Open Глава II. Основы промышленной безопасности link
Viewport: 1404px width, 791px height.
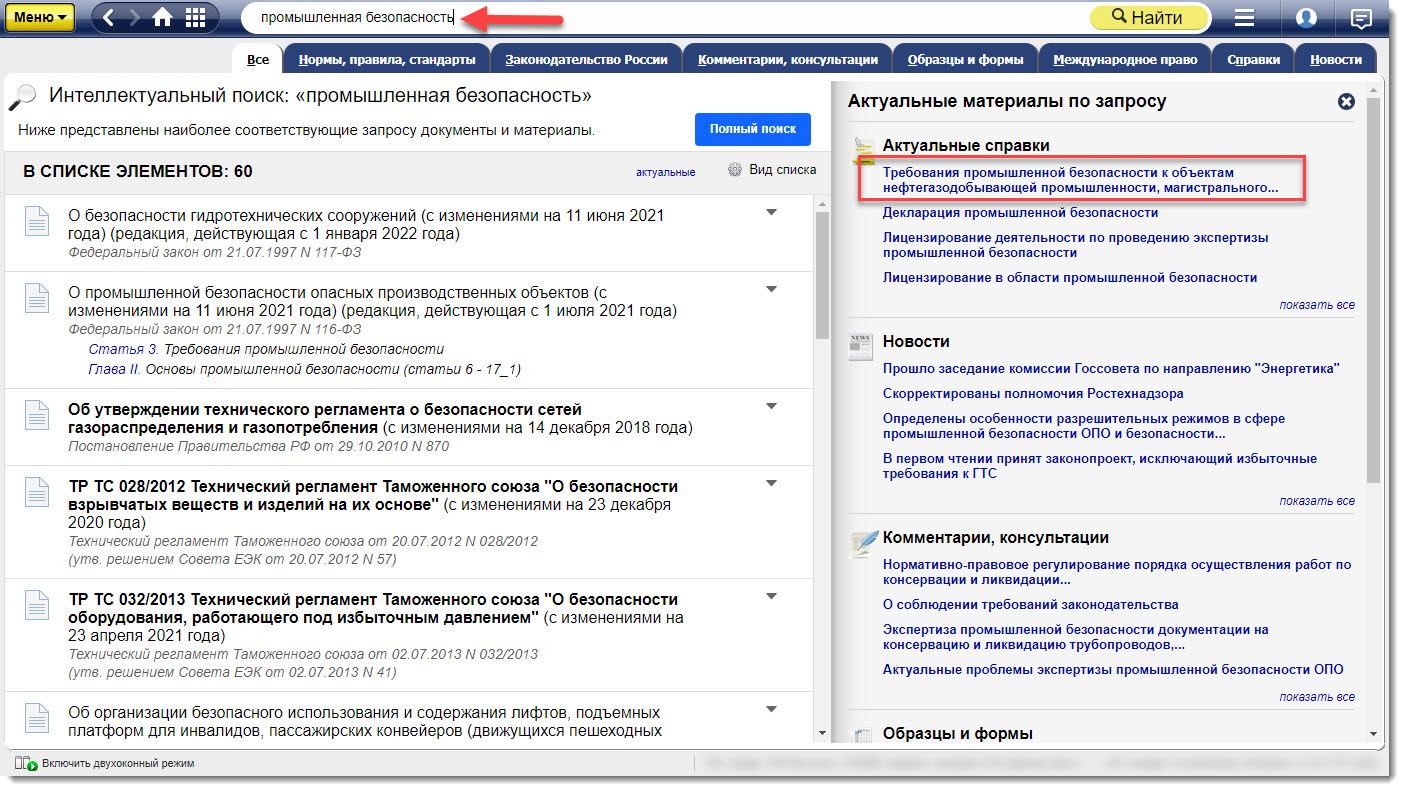[x=305, y=369]
